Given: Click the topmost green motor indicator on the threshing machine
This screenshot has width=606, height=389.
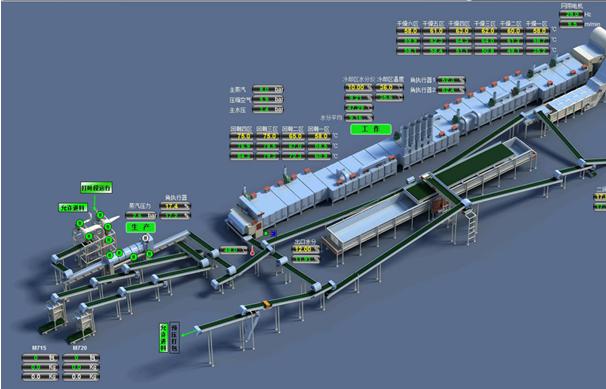Looking at the screenshot, I should click(x=100, y=215).
